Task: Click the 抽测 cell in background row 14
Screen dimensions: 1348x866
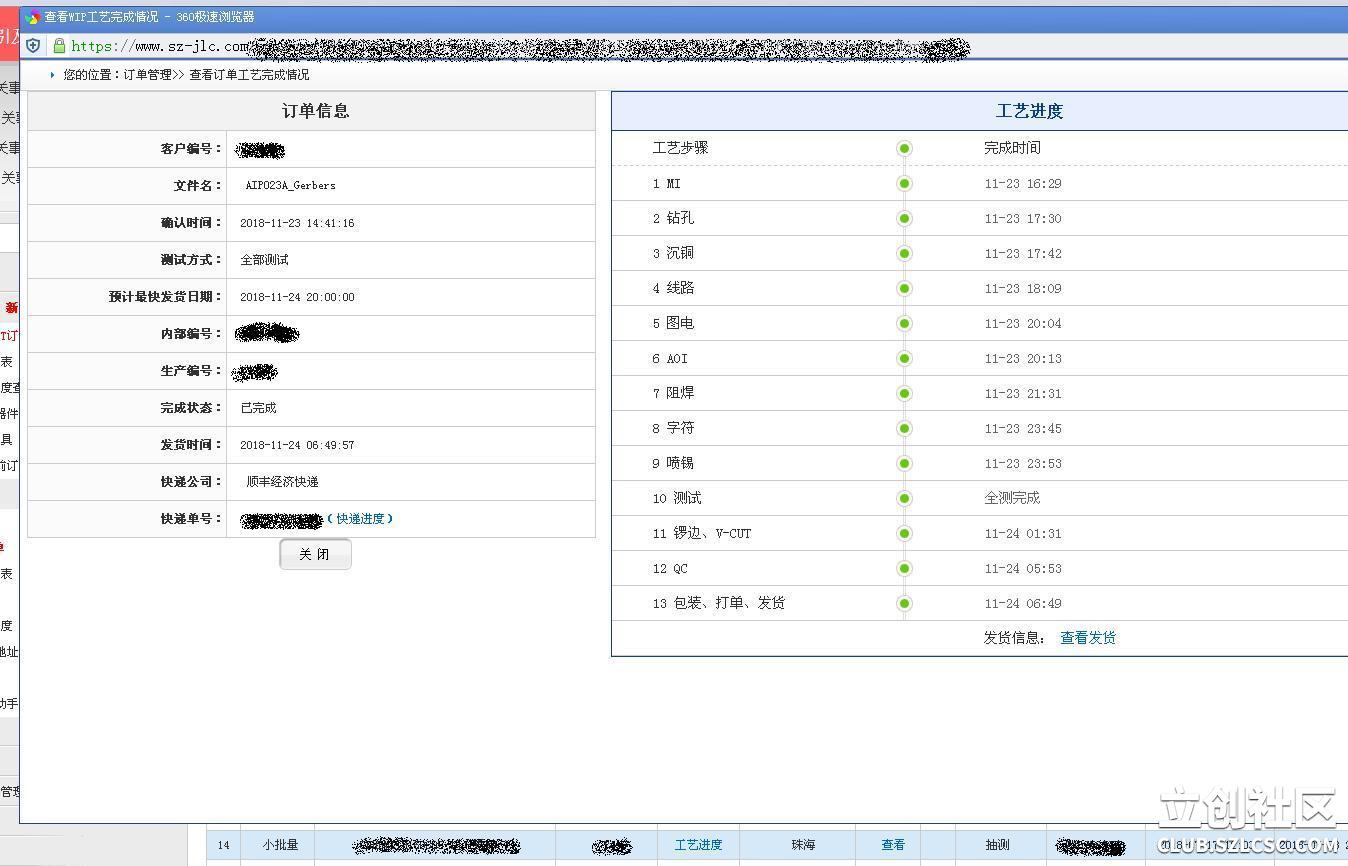Action: tap(997, 845)
